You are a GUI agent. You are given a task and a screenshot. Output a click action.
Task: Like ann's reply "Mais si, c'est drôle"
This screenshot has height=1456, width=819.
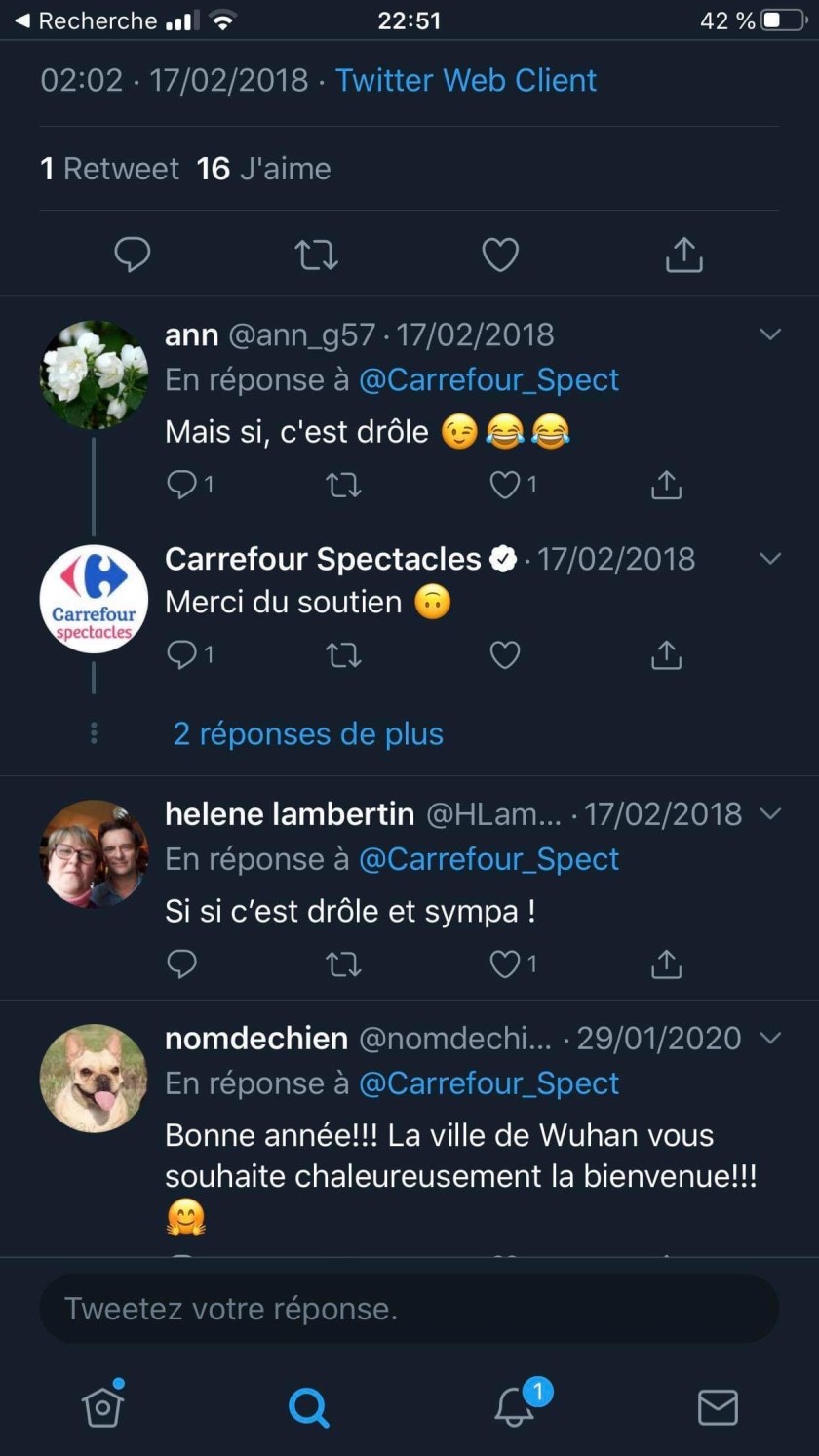pos(505,485)
